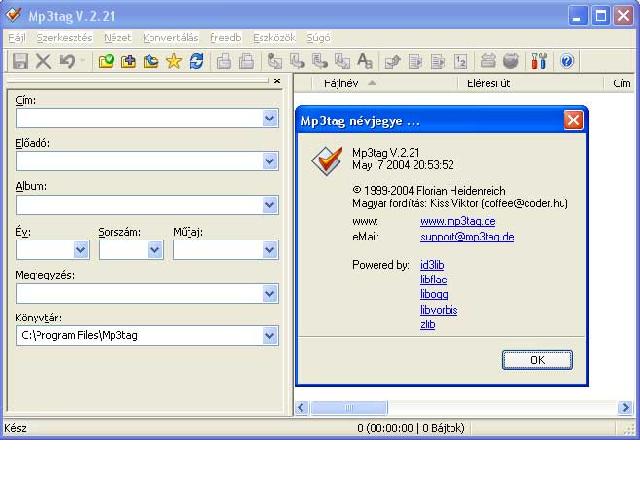Click the horizontal scrollbar thumb

pos(349,407)
